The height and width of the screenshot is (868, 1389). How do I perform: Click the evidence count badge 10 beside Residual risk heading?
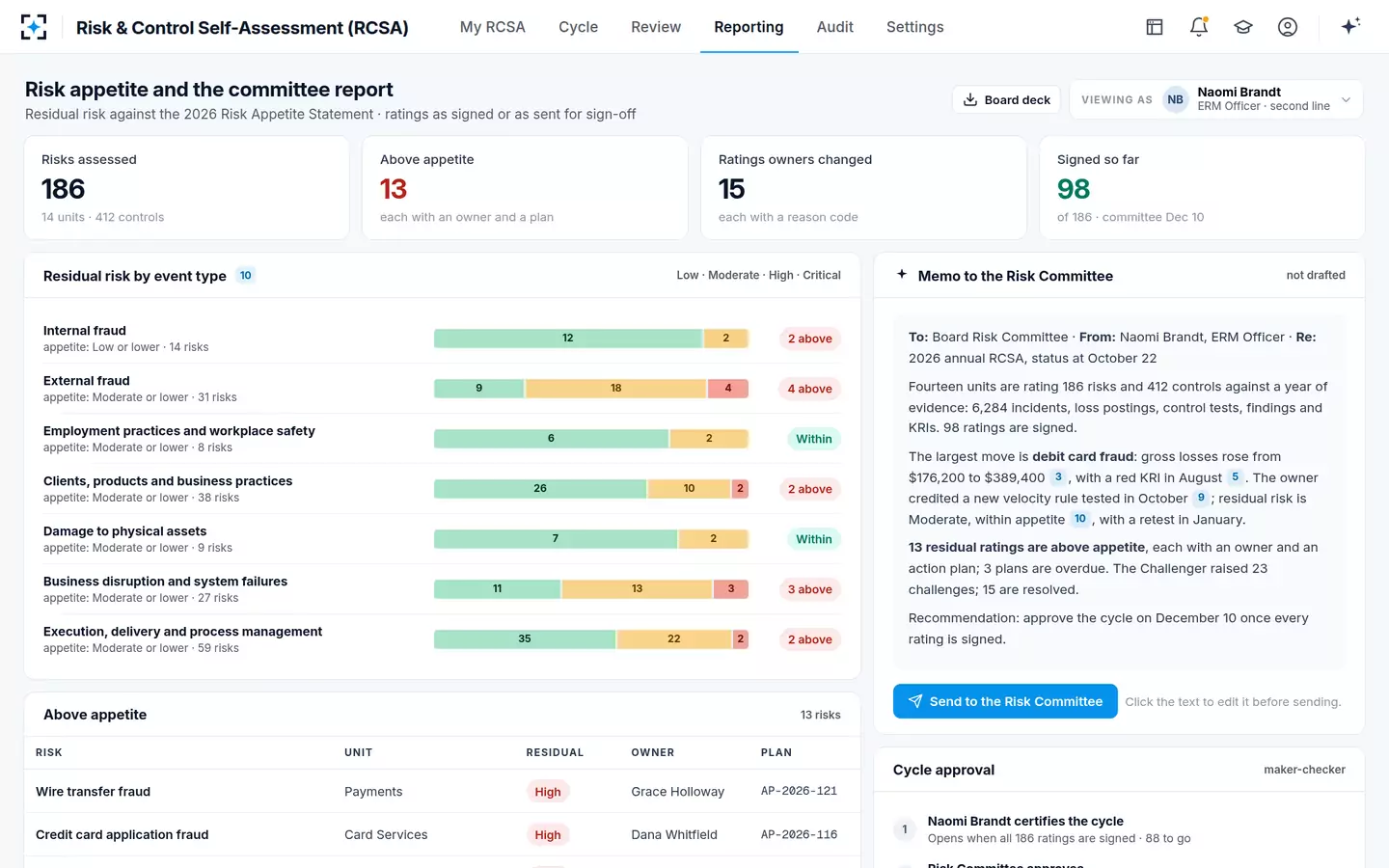[246, 276]
